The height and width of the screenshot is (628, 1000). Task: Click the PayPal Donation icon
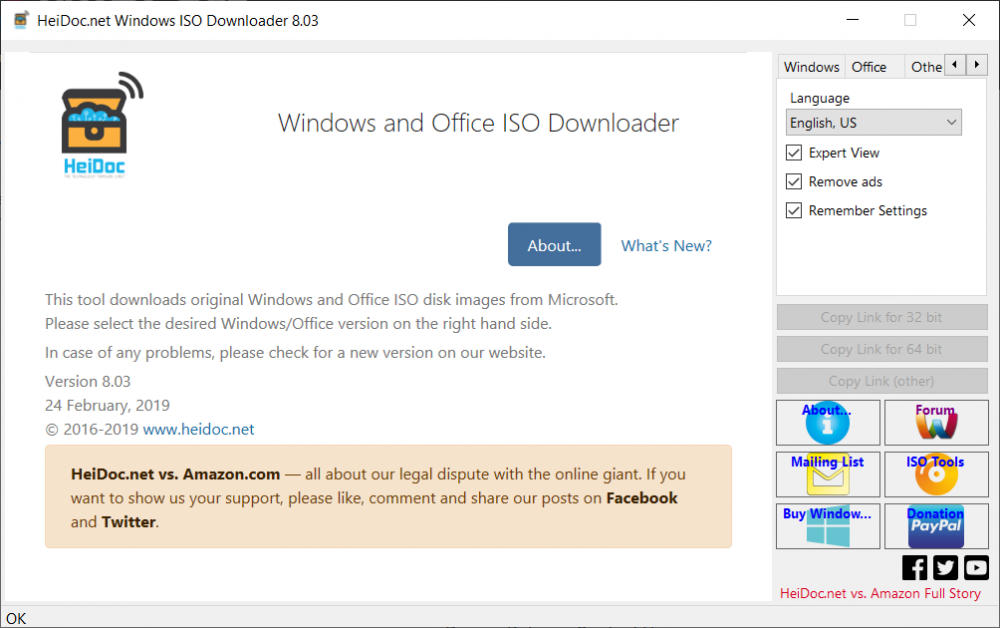pyautogui.click(x=935, y=527)
